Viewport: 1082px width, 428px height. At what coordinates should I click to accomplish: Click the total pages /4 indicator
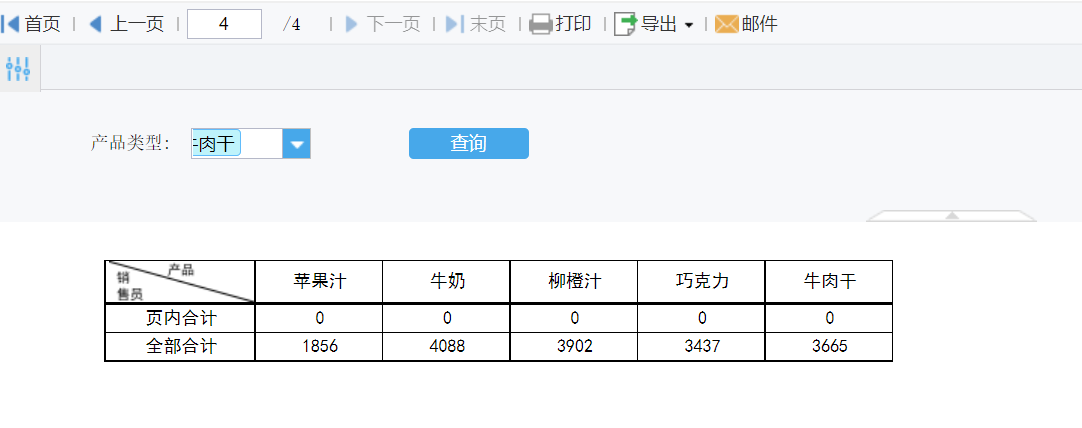(291, 25)
